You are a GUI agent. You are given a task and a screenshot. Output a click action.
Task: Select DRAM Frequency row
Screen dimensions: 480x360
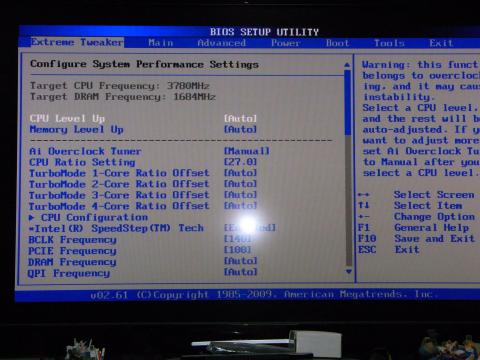pos(72,262)
